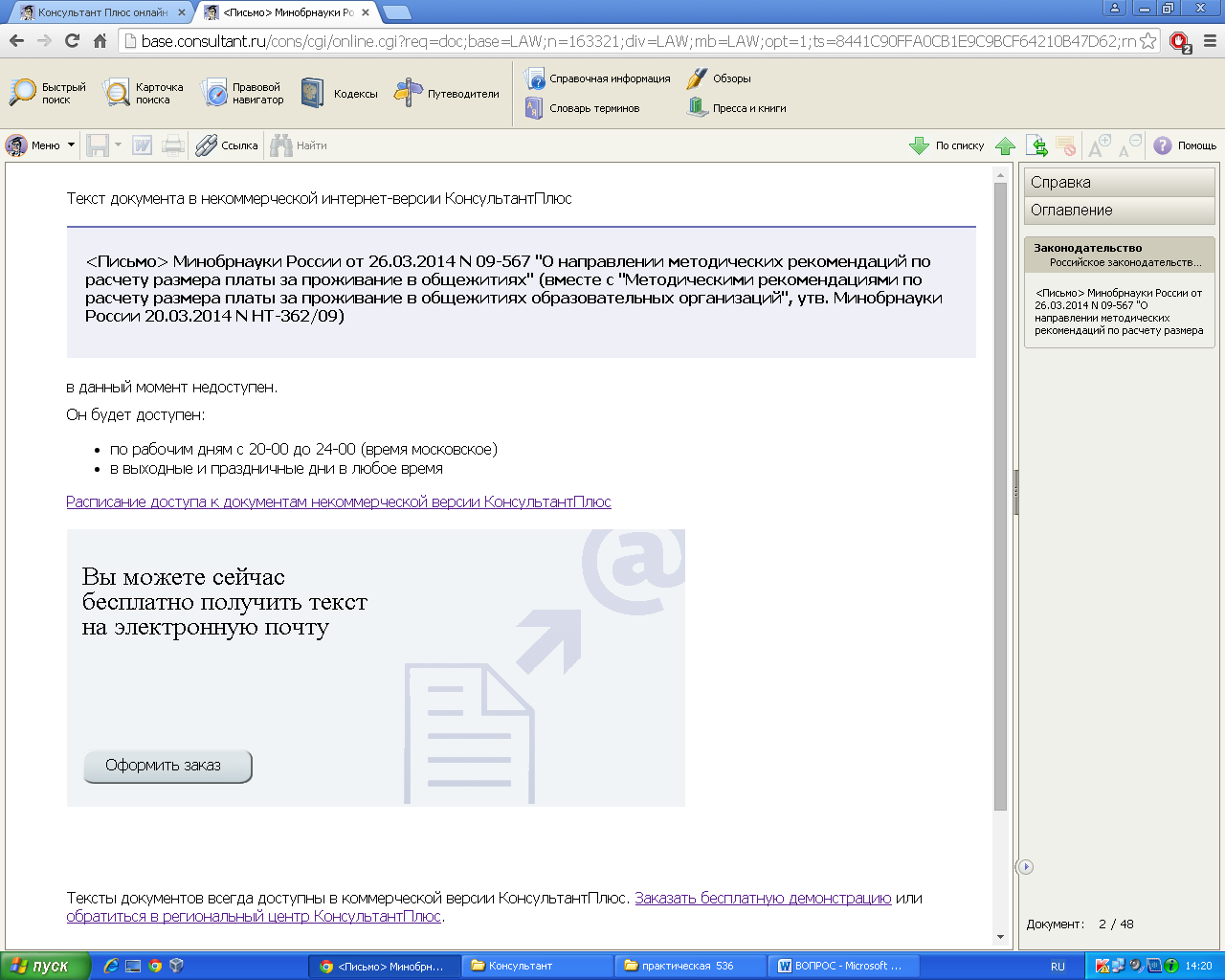1225x980 pixels.
Task: Select the <Письмо> Минобрнауки item in side panel
Action: coord(1119,312)
